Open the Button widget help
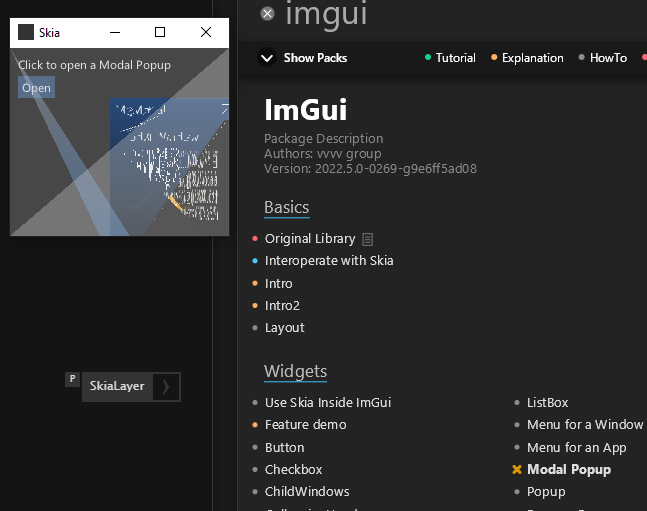 pyautogui.click(x=285, y=447)
